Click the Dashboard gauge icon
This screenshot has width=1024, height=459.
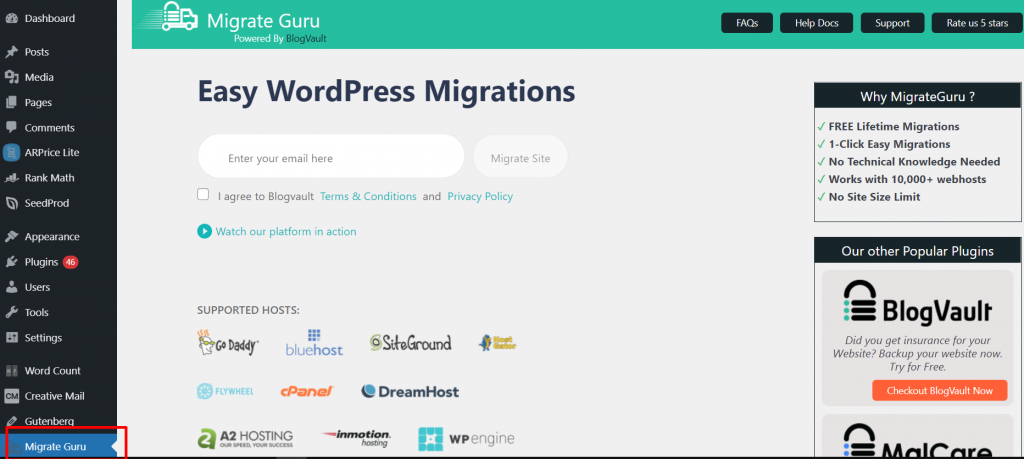[x=11, y=18]
